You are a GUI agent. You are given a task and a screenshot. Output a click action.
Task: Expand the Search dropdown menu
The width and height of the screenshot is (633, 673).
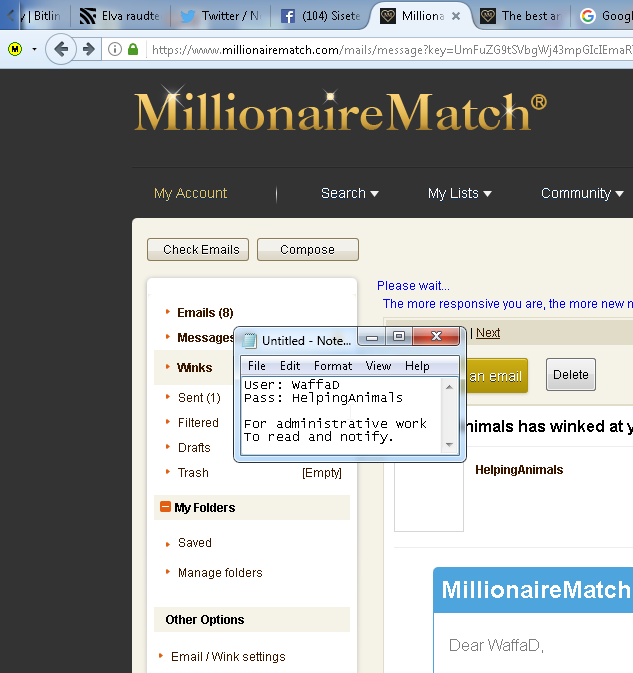tap(350, 193)
